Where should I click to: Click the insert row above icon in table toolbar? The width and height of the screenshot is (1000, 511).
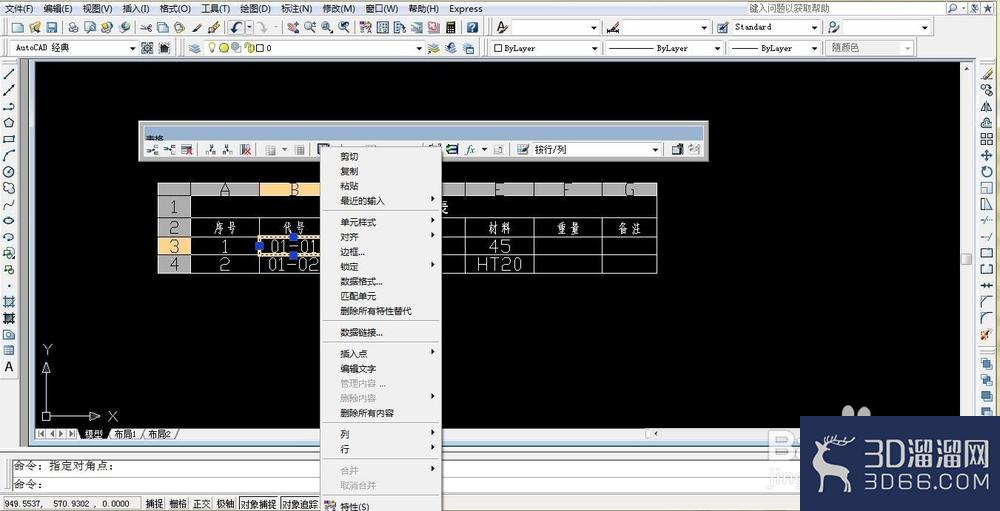tap(153, 149)
